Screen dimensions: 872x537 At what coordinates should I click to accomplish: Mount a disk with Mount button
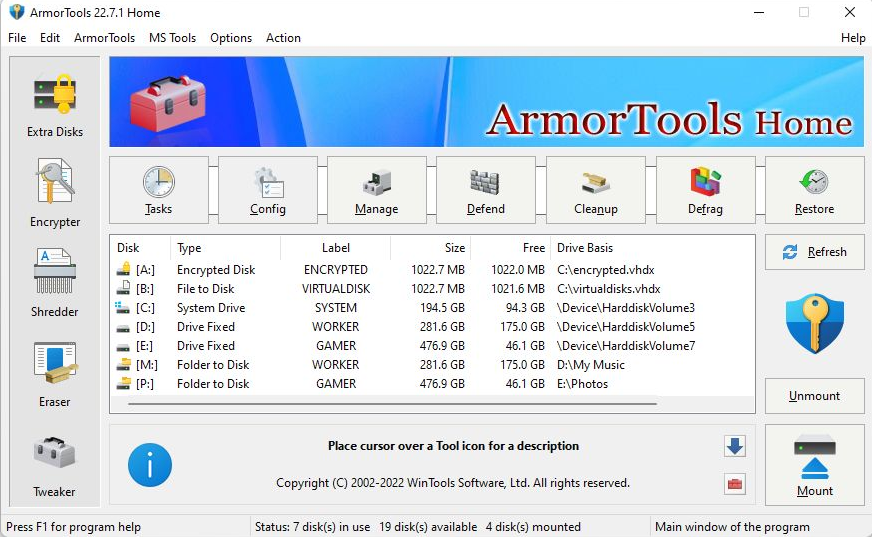click(814, 466)
